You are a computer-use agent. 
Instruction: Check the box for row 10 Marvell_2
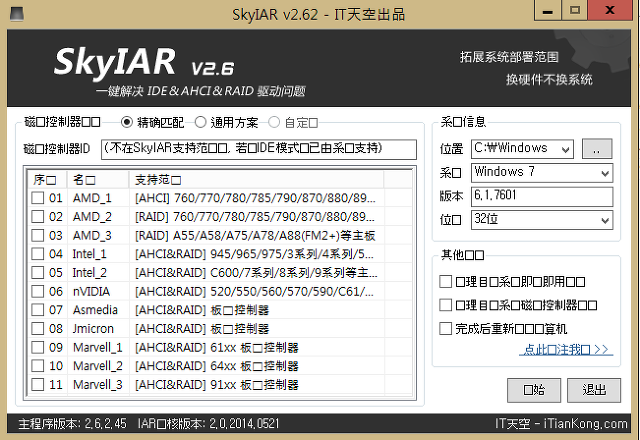(x=38, y=366)
